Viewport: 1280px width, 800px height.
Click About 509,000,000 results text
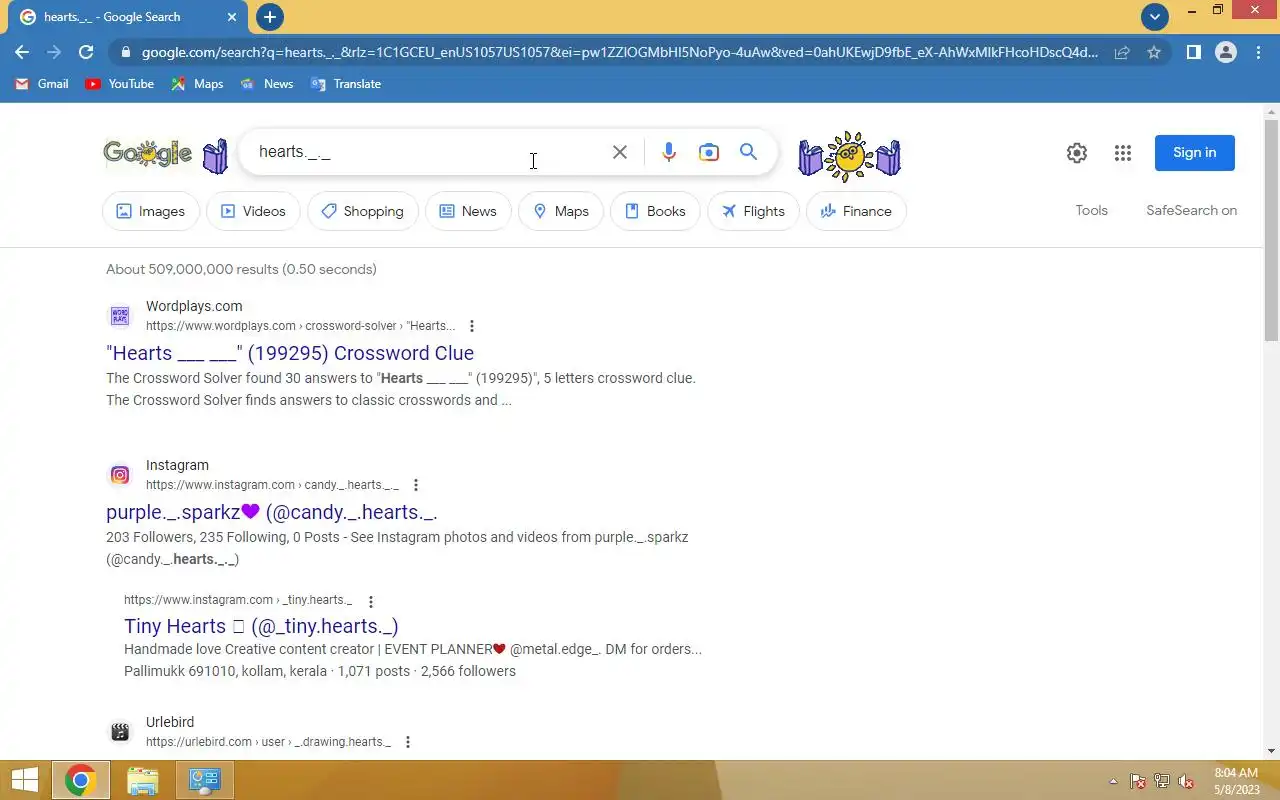241,269
